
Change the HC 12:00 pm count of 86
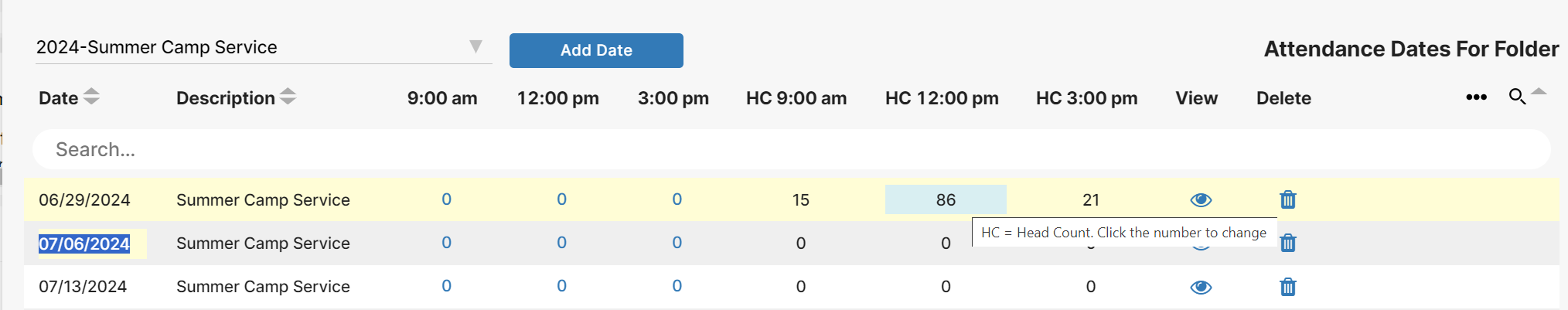click(x=946, y=199)
